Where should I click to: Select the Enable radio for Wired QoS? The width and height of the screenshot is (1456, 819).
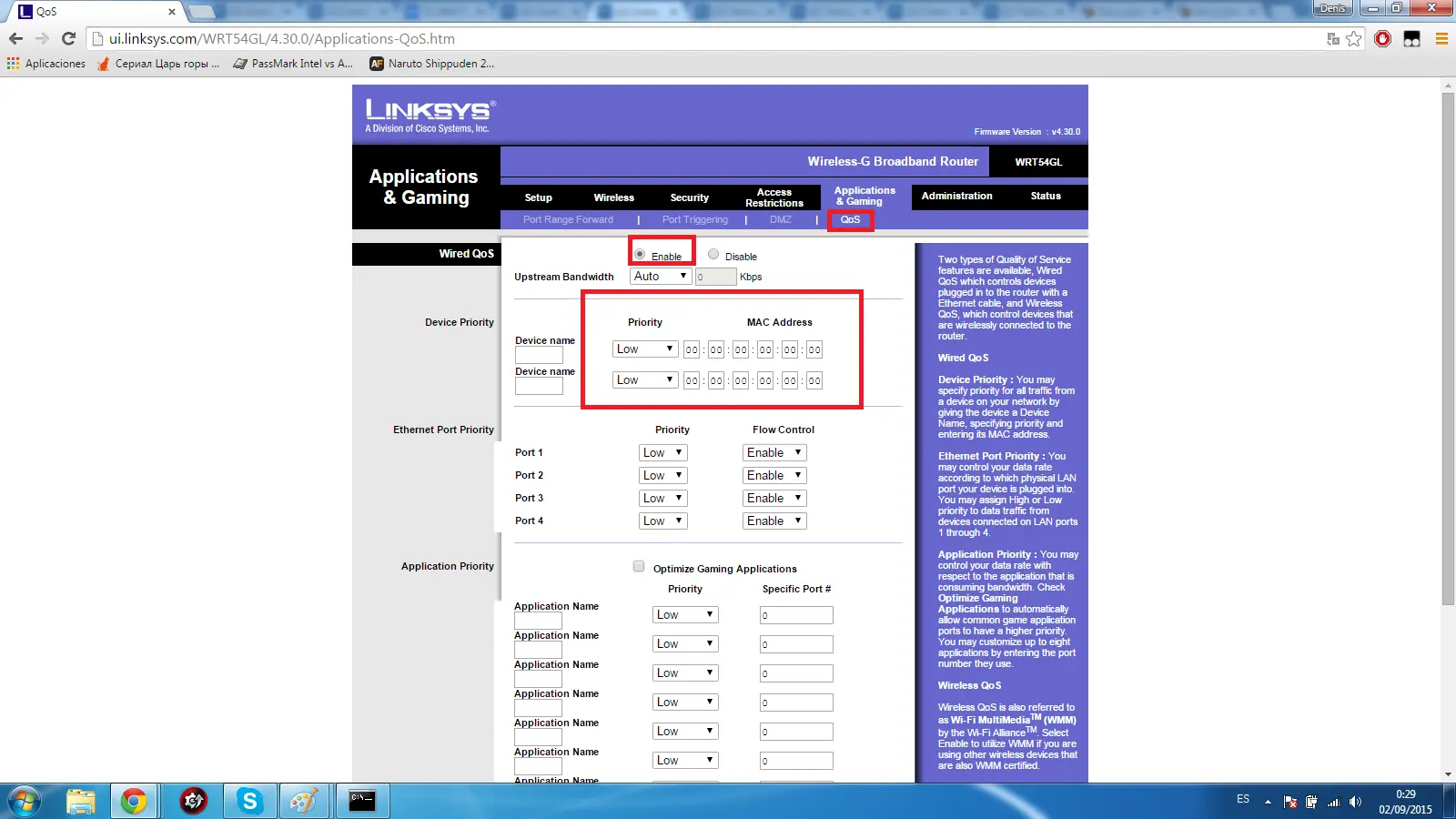tap(640, 255)
